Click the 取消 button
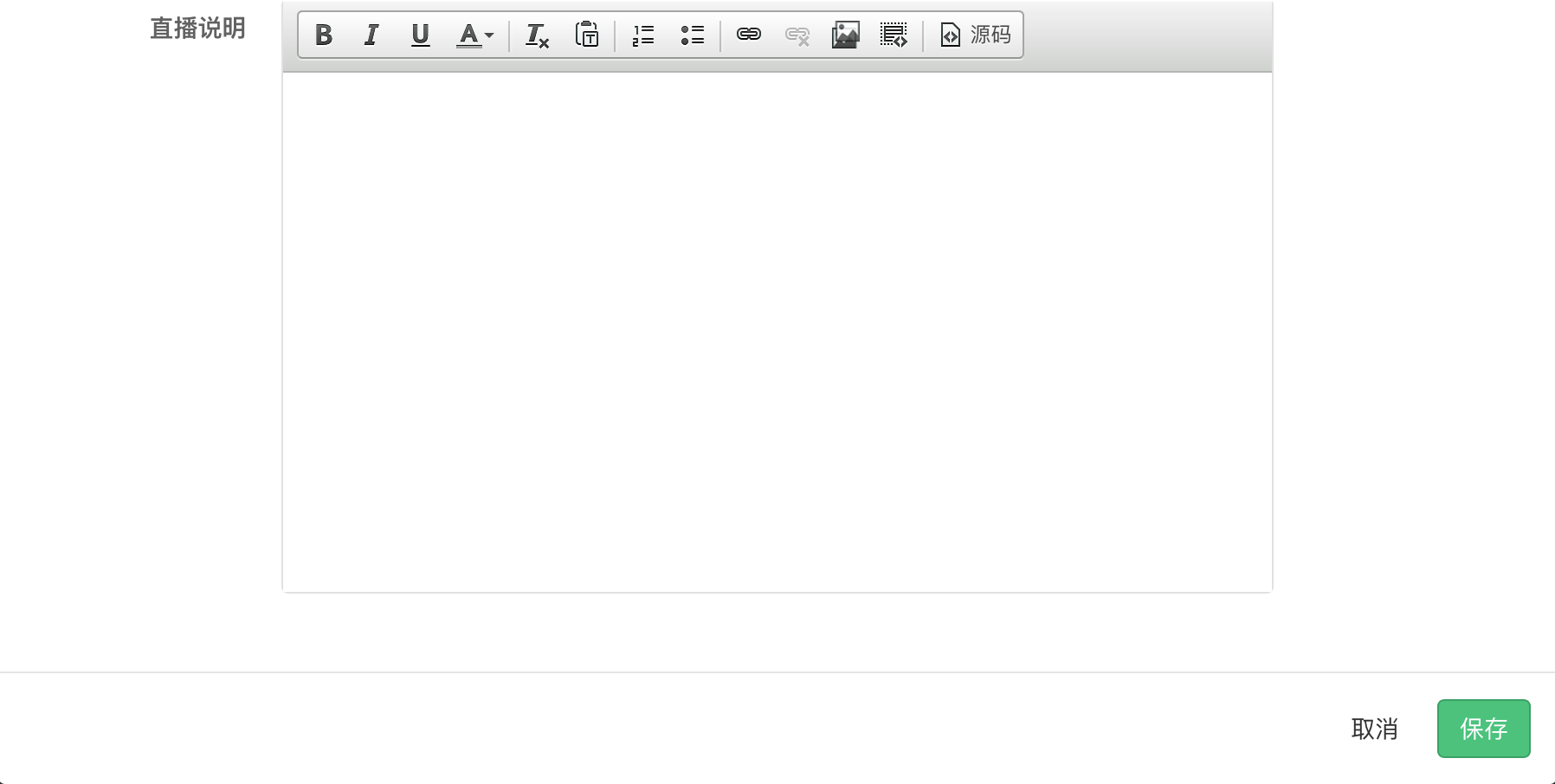 tap(1374, 729)
